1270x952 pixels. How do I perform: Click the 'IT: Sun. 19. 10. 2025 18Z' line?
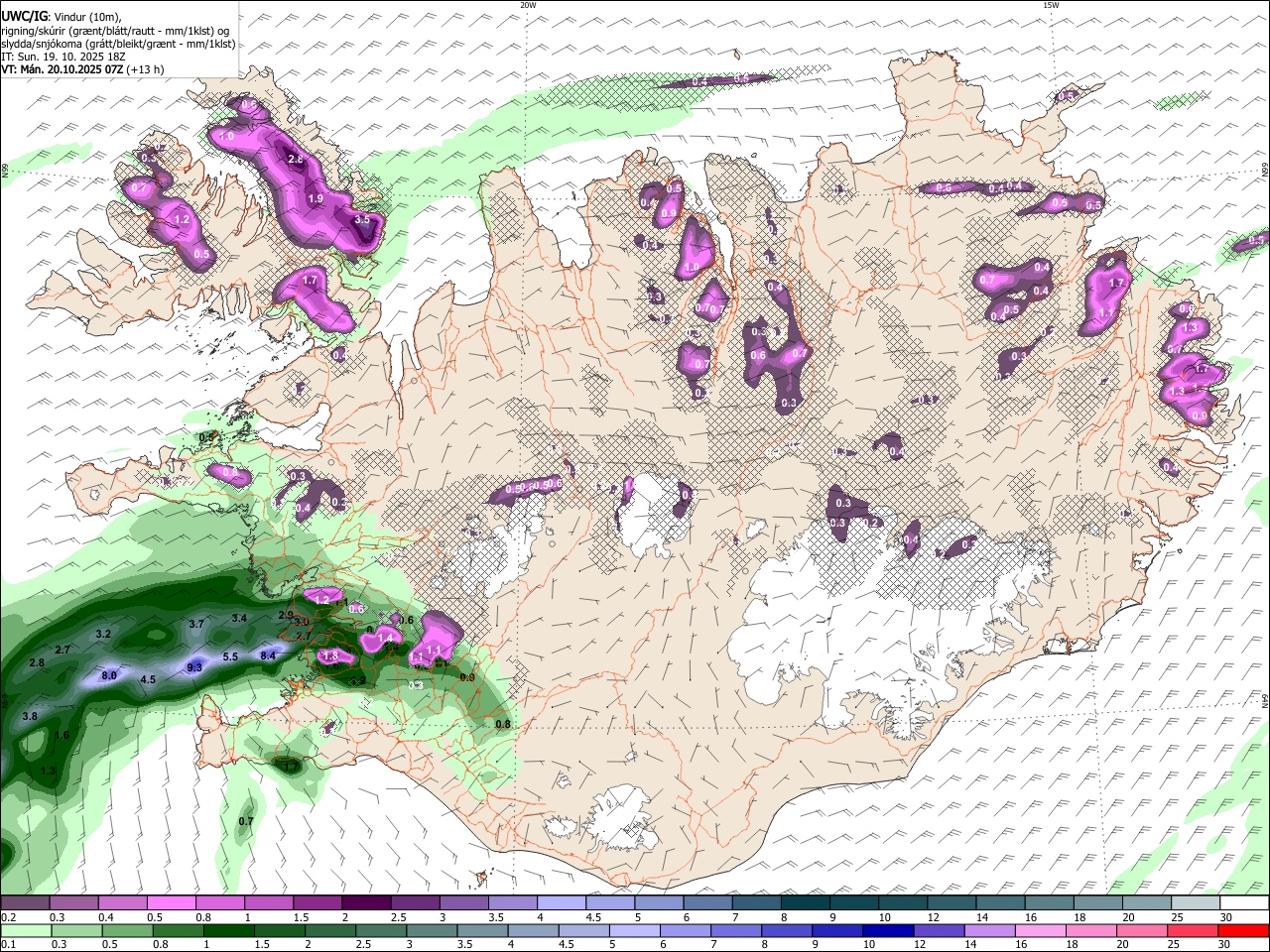pos(63,57)
